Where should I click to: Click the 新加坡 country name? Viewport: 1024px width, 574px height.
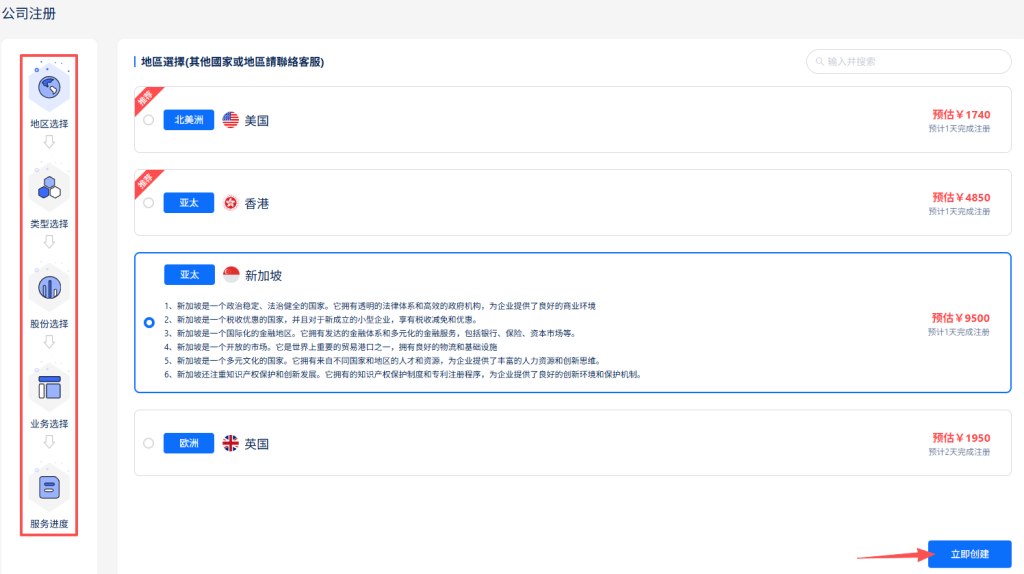pos(263,276)
